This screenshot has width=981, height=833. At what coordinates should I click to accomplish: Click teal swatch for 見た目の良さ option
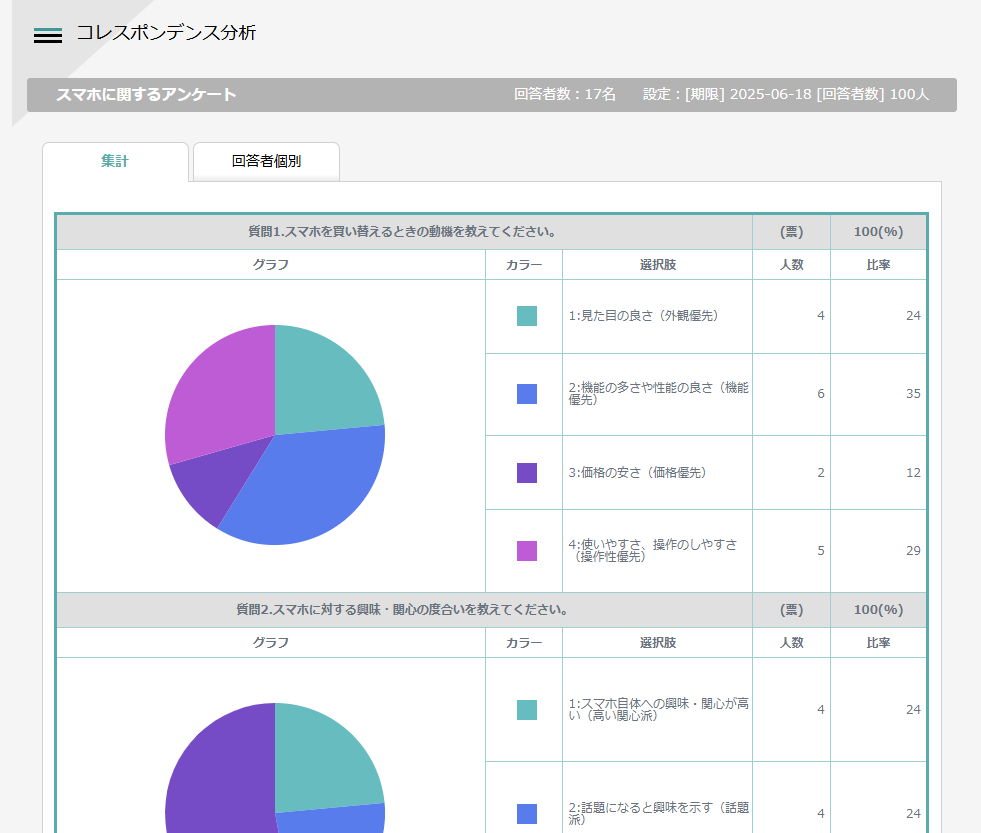(x=526, y=316)
